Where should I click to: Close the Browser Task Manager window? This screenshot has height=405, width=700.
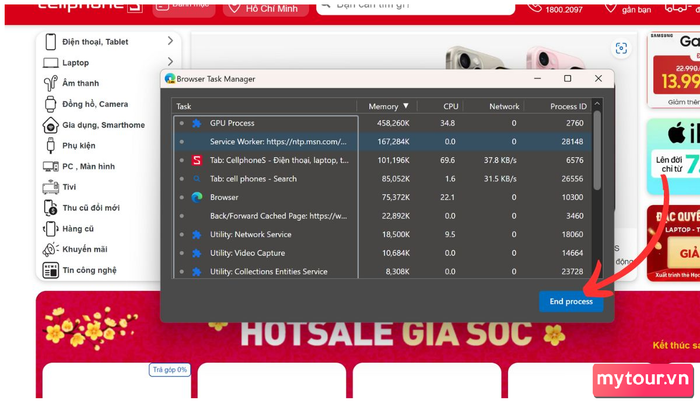pos(598,79)
